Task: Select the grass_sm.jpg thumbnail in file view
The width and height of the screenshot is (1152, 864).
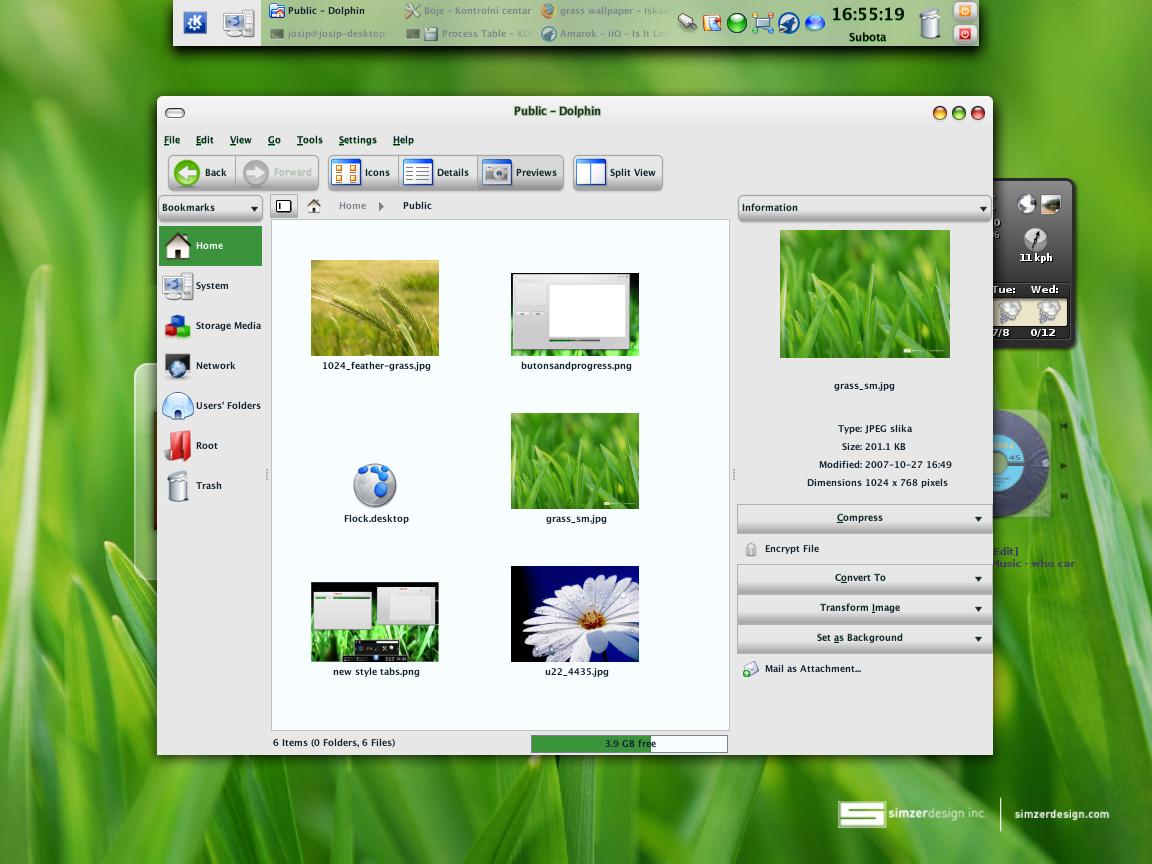Action: pos(575,461)
